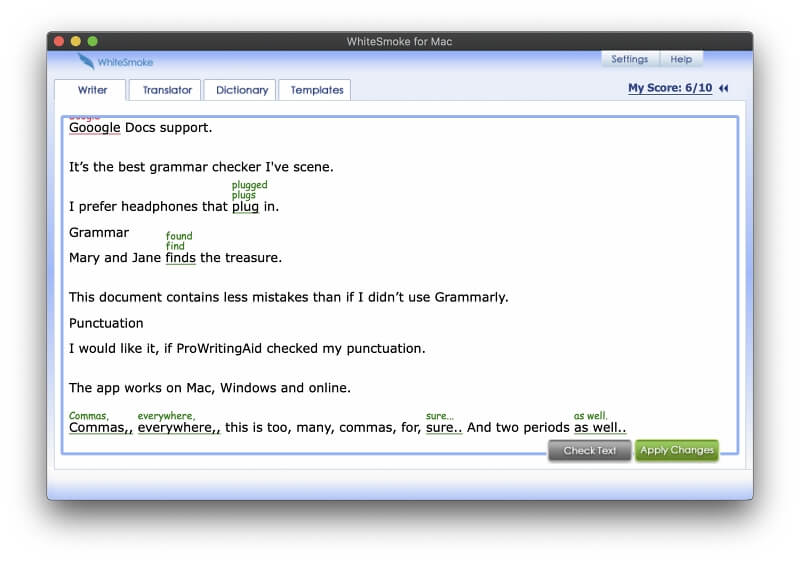Click the WhiteSmoke feather logo
The image size is (800, 562).
coord(86,61)
